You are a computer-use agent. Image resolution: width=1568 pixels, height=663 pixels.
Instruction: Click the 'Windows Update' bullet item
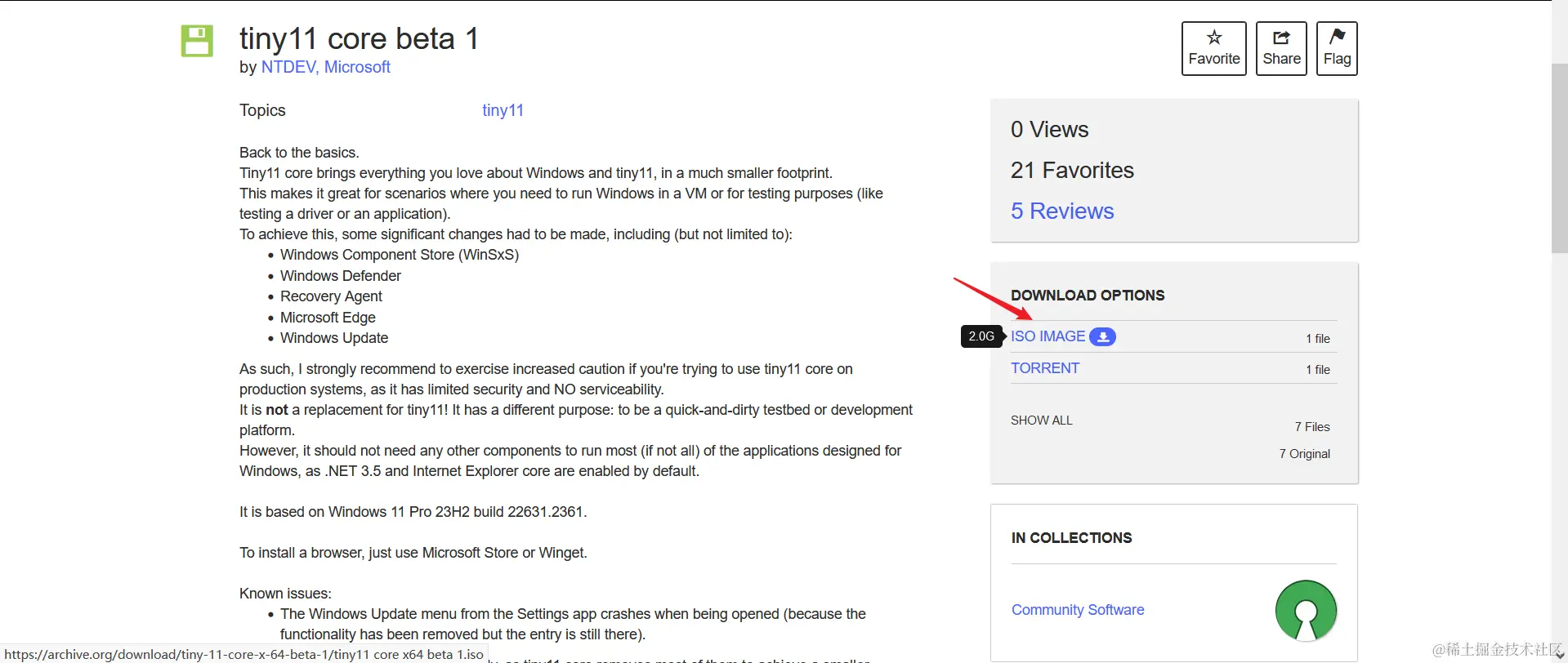[334, 338]
